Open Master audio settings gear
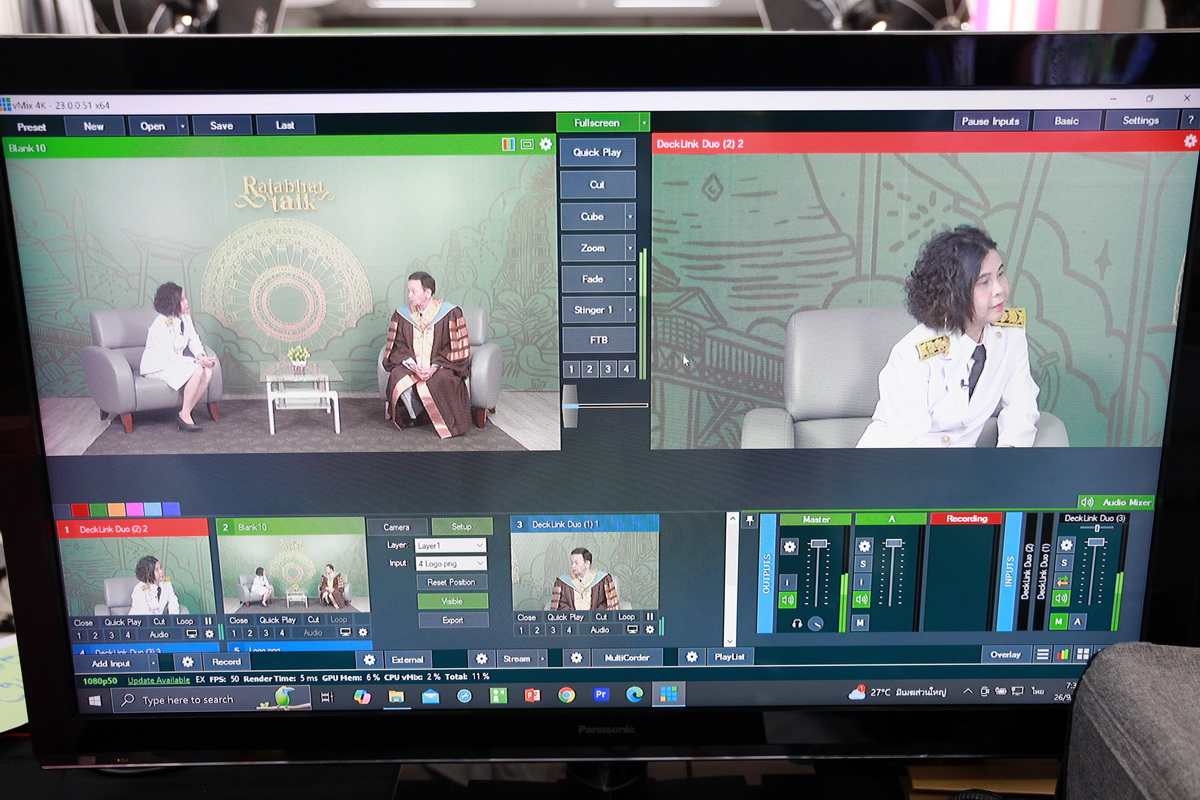The image size is (1200, 800). click(x=789, y=546)
